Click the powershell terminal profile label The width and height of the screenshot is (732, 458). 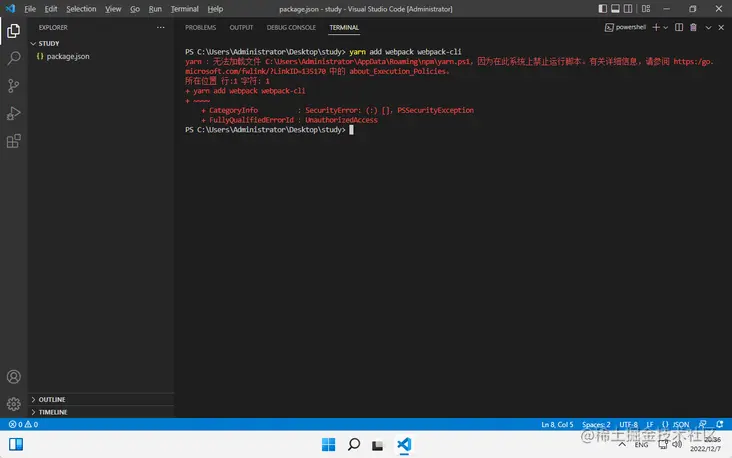coord(626,28)
